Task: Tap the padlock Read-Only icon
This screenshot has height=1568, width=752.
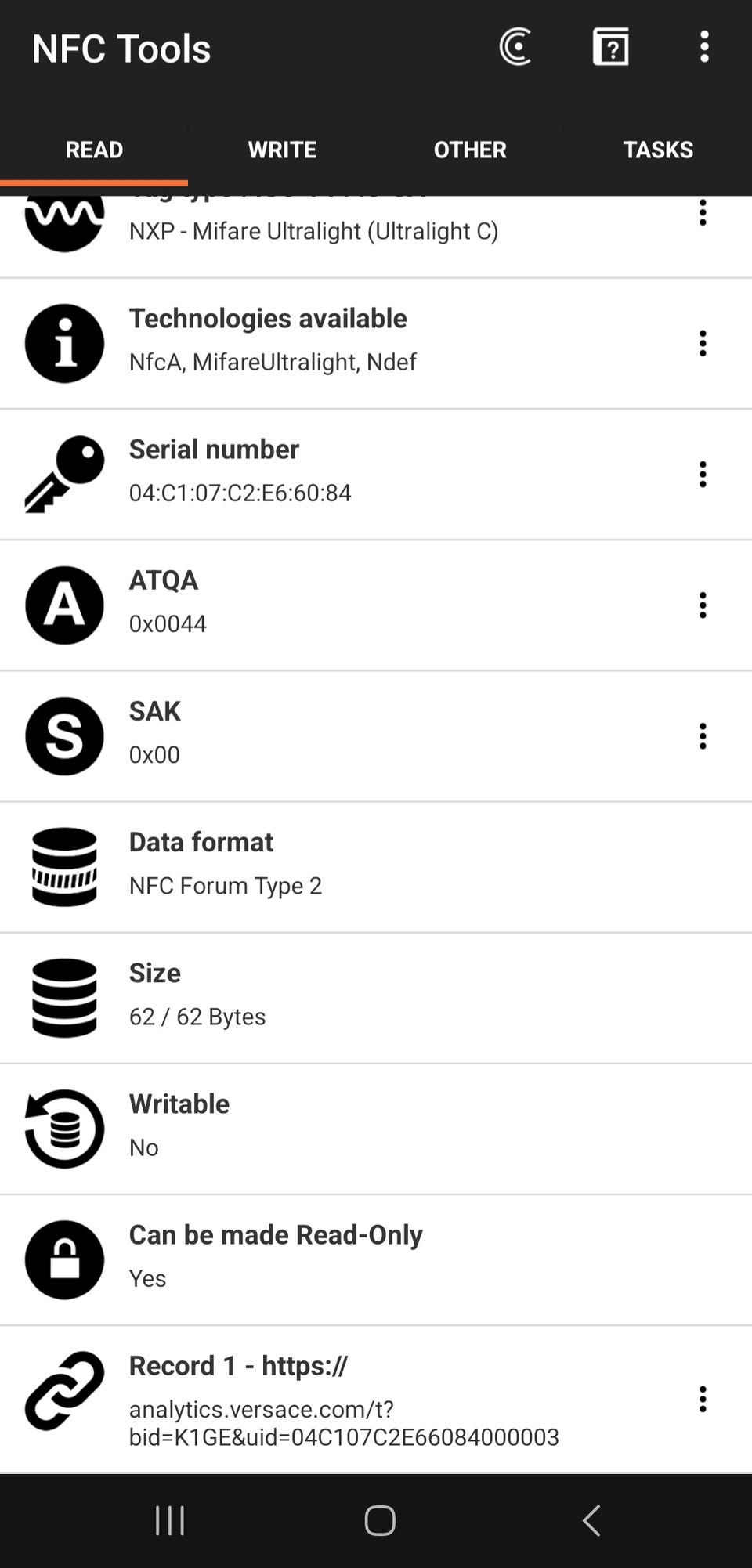Action: 64,1259
